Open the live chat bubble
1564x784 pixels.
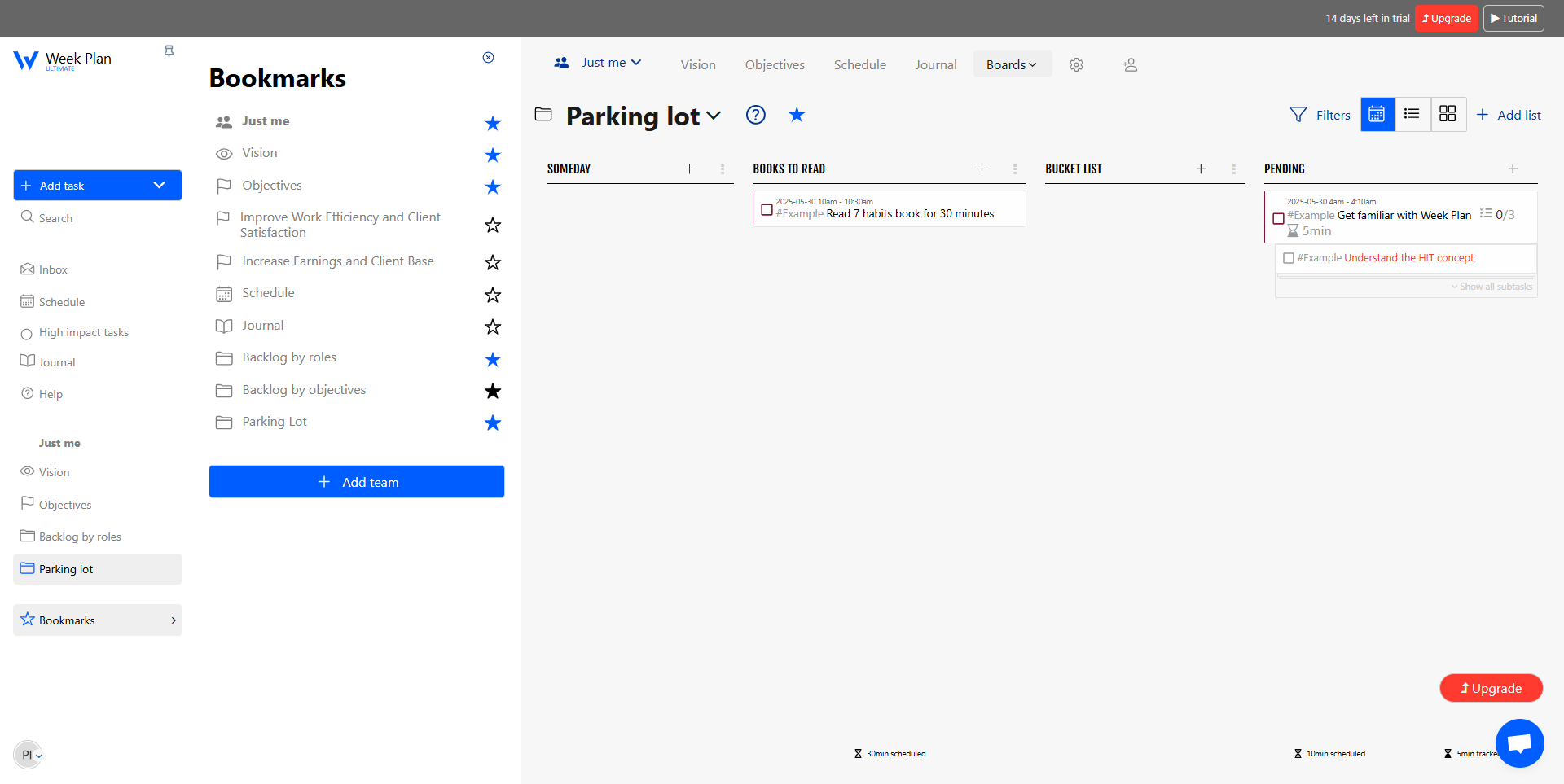pos(1520,742)
